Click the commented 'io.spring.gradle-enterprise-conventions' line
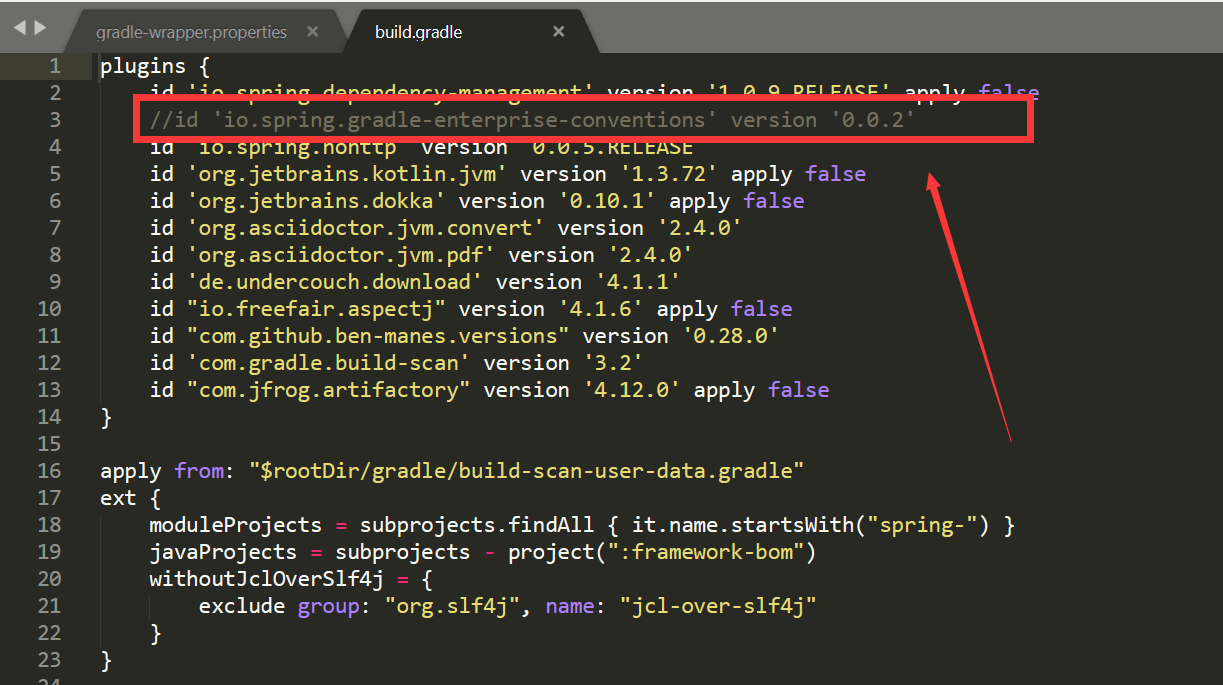Viewport: 1223px width, 685px height. 532,120
